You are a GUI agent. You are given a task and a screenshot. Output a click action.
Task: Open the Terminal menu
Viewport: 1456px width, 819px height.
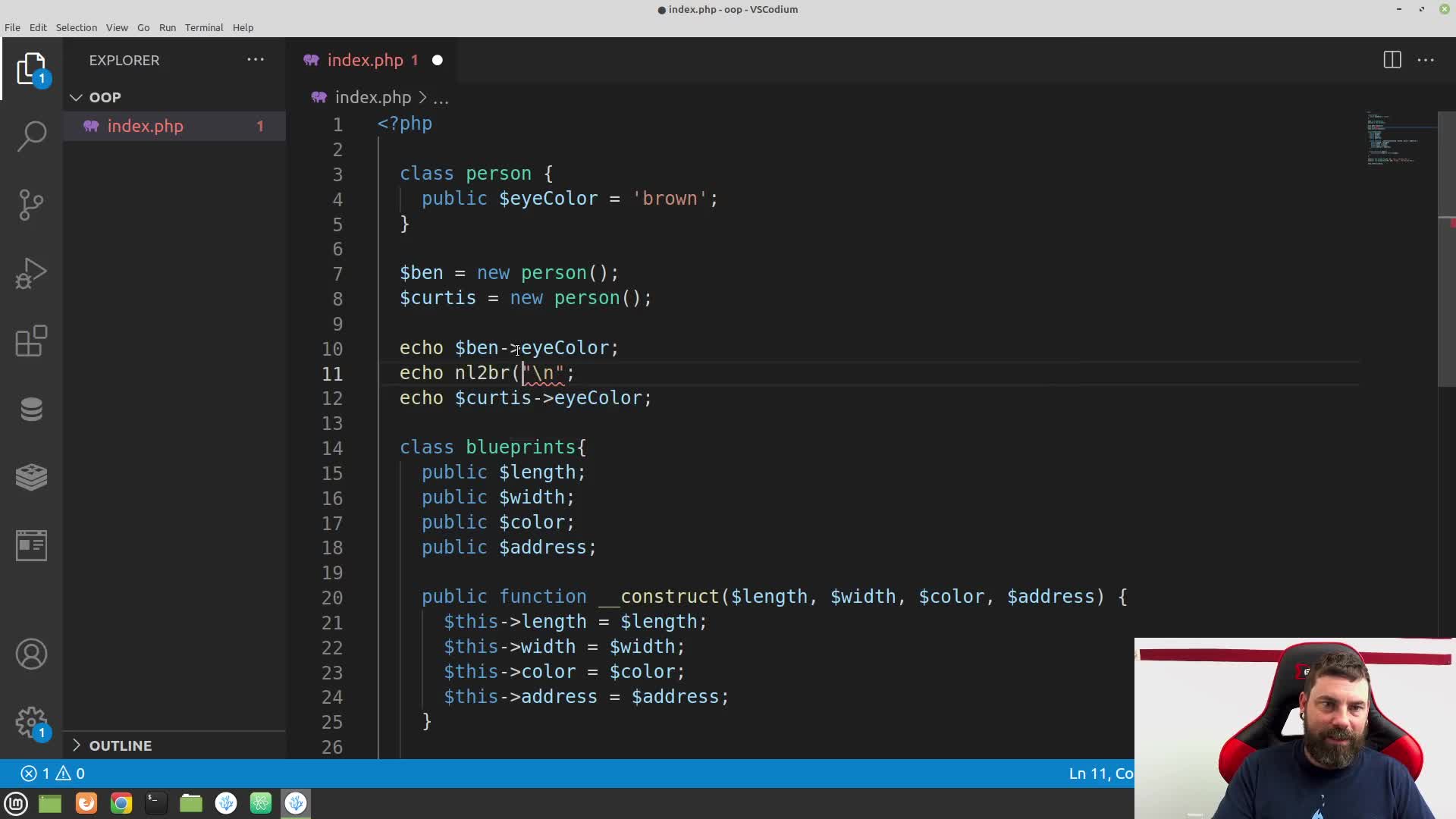click(203, 27)
